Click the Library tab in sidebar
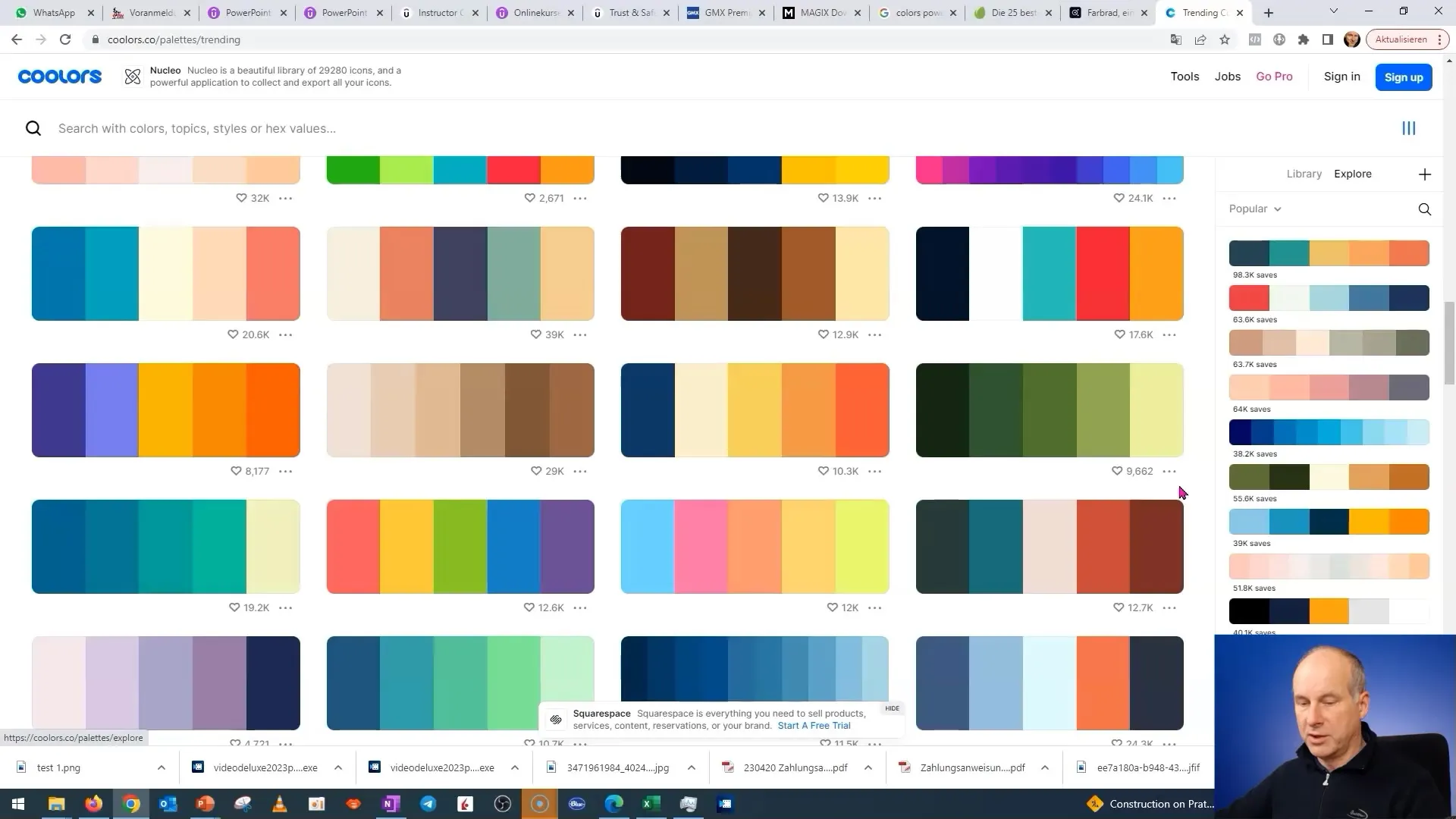Screen dimensions: 1456x819 pos(1304,173)
